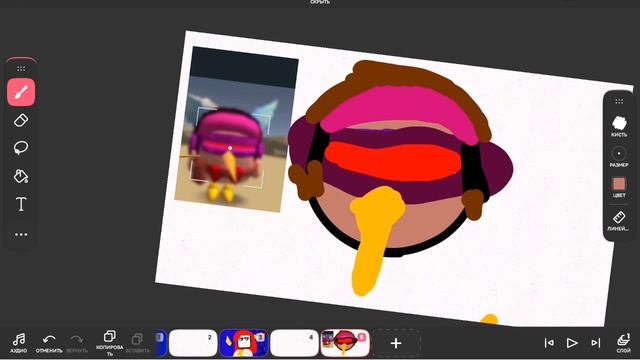Select the partly visible frame 1 thumbnail
Screen dimensions: 640x360
tap(161, 343)
